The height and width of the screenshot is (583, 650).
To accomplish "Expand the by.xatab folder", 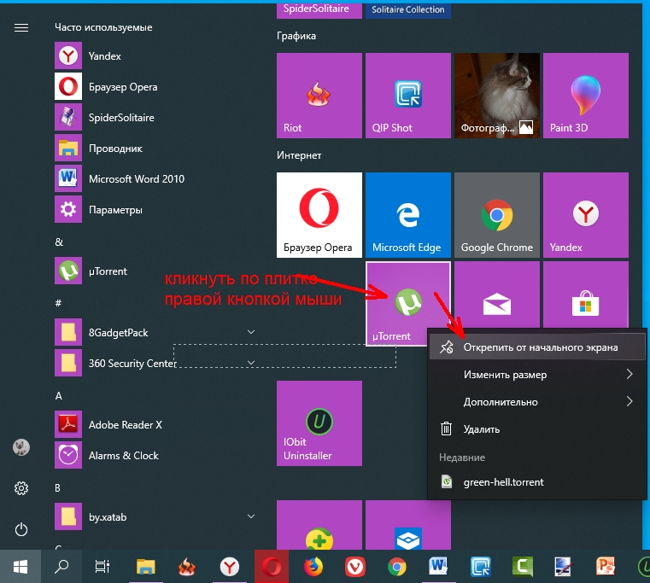I will (x=251, y=517).
